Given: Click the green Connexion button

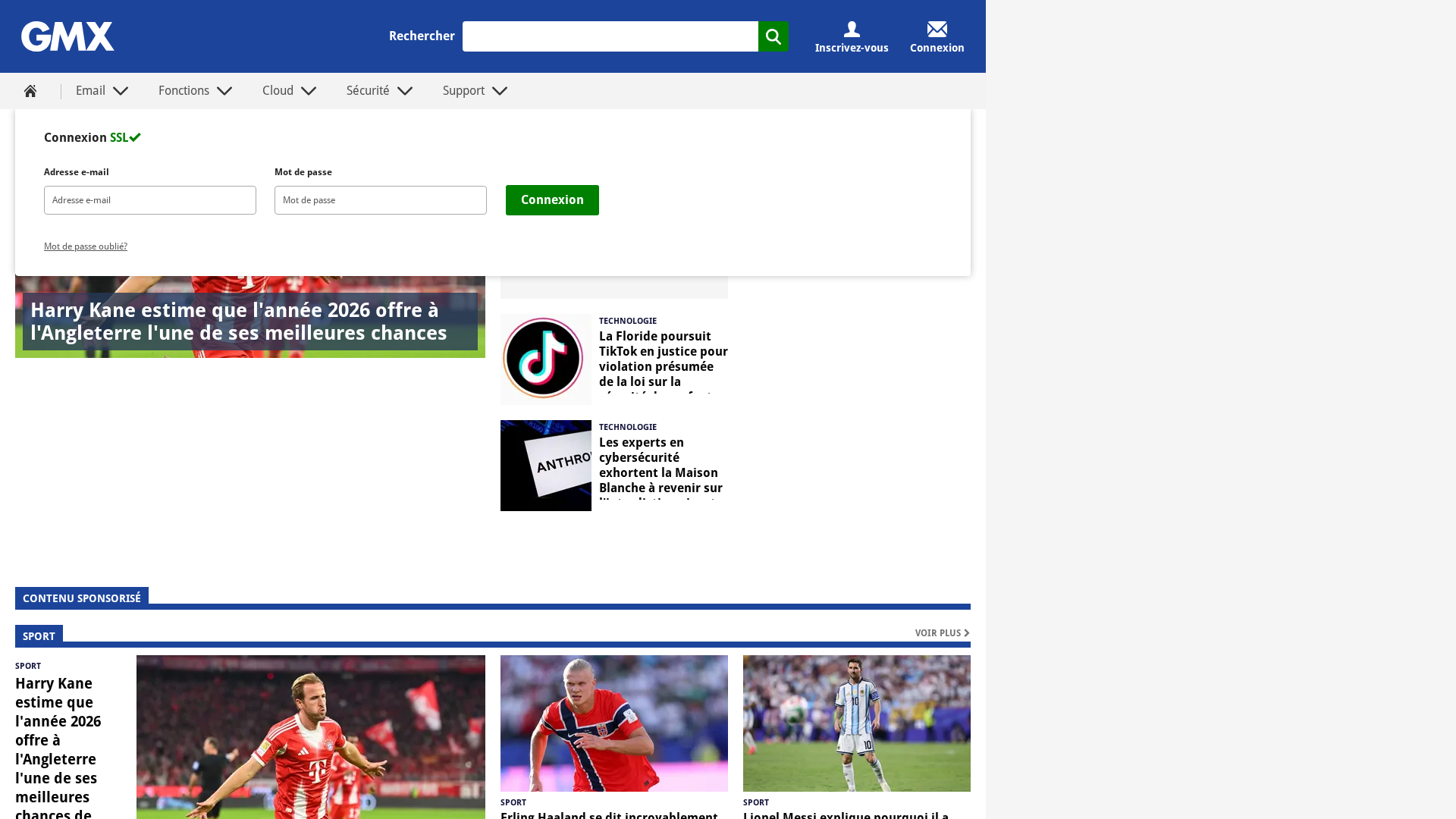Looking at the screenshot, I should tap(552, 200).
